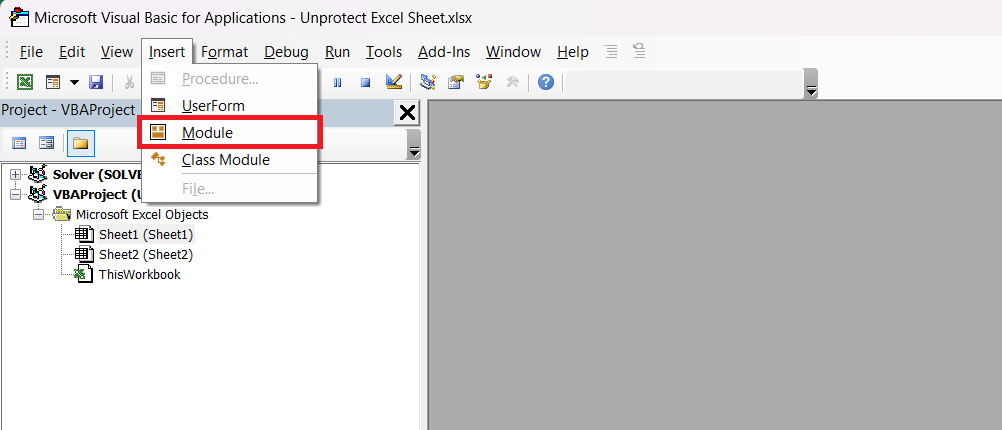Save the workbook with the floppy disk icon
The image size is (1002, 430).
click(96, 82)
